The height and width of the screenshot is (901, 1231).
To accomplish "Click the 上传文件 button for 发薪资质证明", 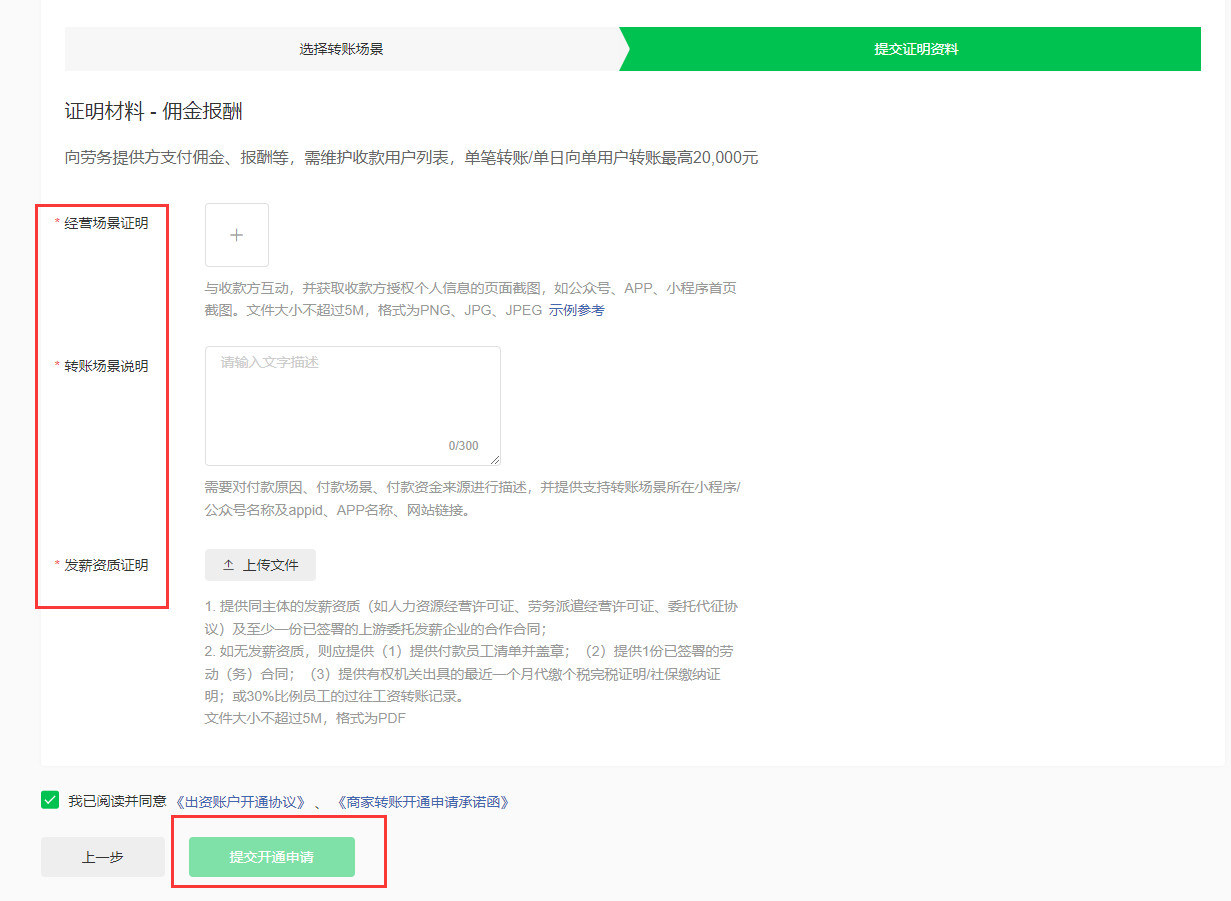I will pyautogui.click(x=260, y=565).
